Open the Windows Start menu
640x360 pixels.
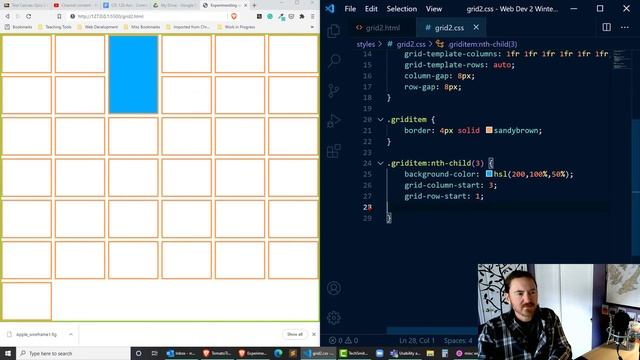[8, 353]
